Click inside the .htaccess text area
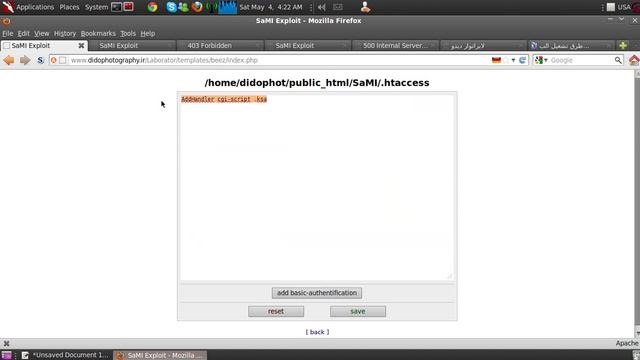Image resolution: width=640 pixels, height=360 pixels. (317, 187)
